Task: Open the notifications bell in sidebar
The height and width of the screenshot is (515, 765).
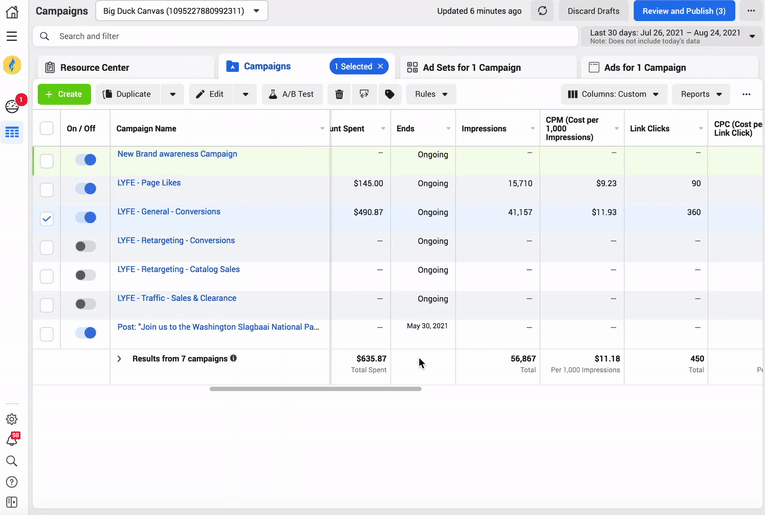Action: 12,440
